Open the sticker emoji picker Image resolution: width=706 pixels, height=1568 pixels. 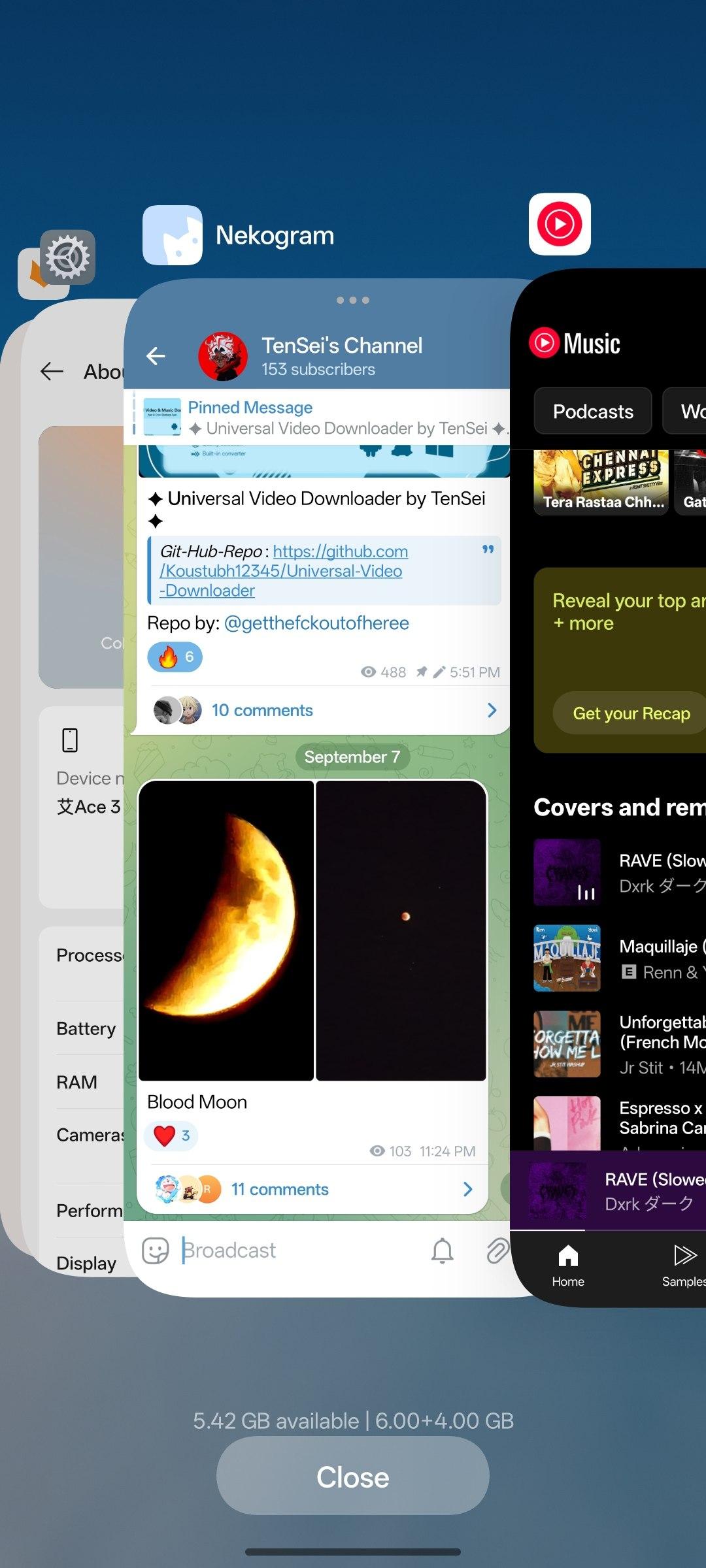[x=156, y=1250]
